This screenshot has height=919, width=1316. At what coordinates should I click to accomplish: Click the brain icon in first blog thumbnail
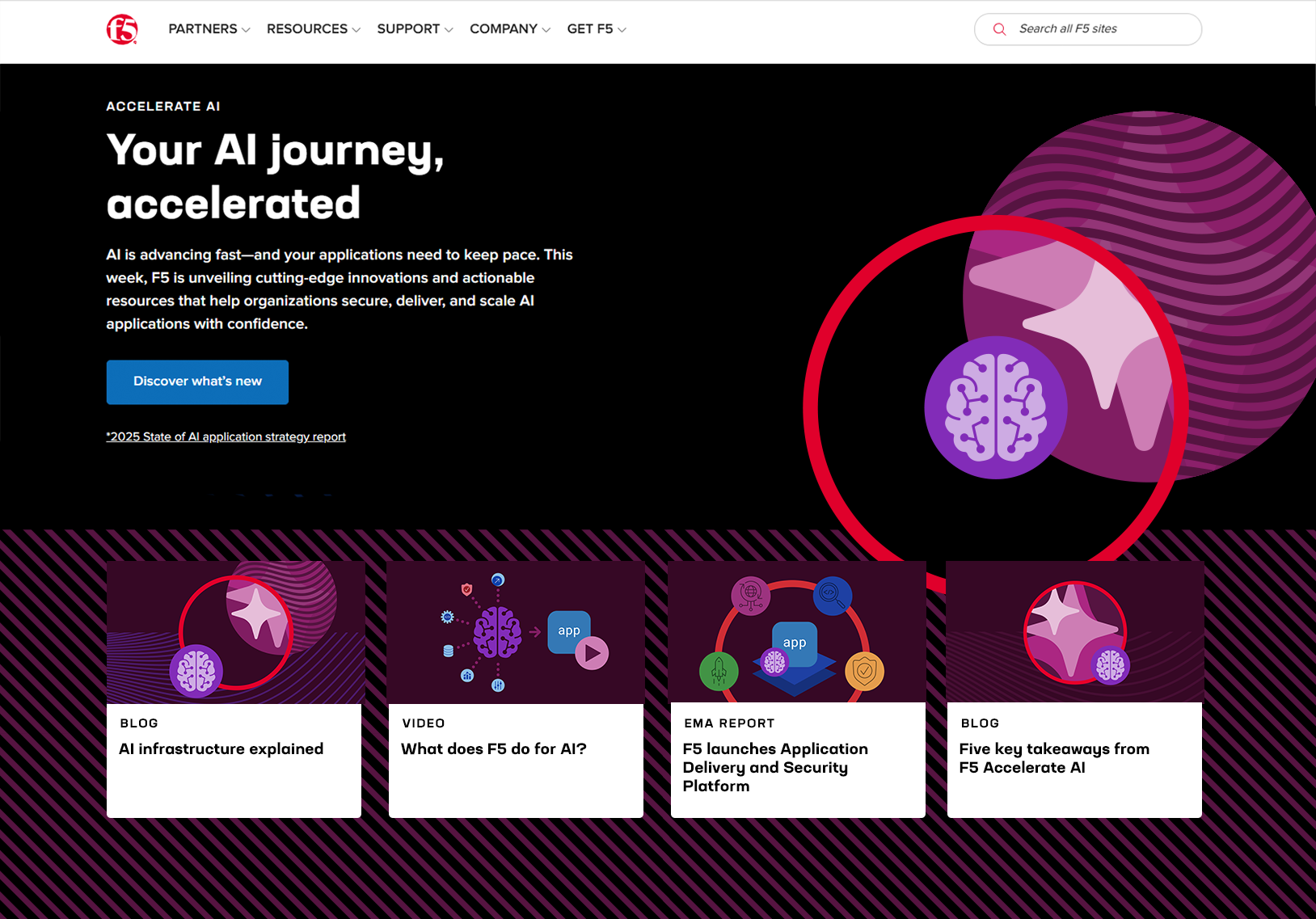click(196, 671)
